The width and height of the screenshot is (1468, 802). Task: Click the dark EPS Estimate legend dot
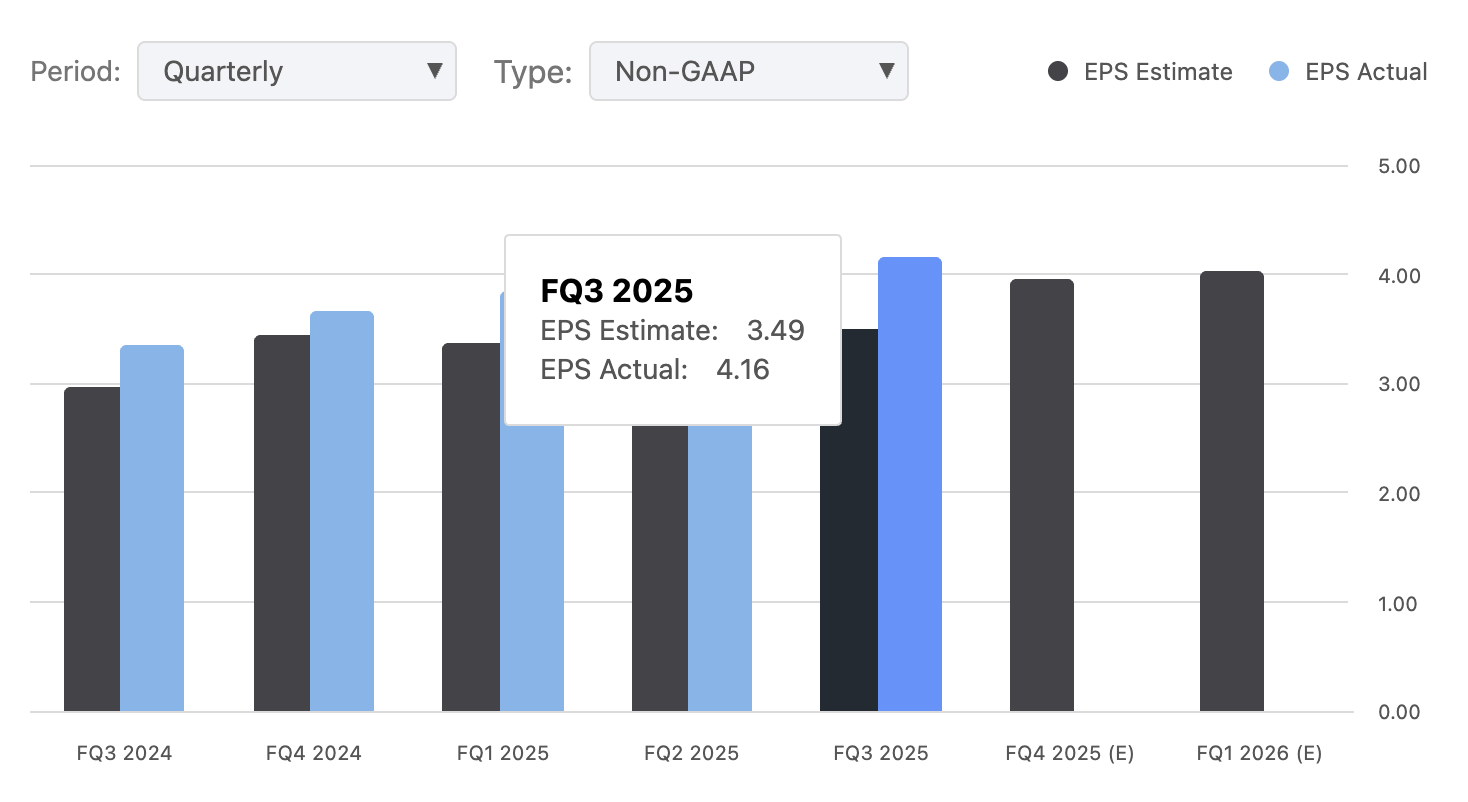[1058, 71]
